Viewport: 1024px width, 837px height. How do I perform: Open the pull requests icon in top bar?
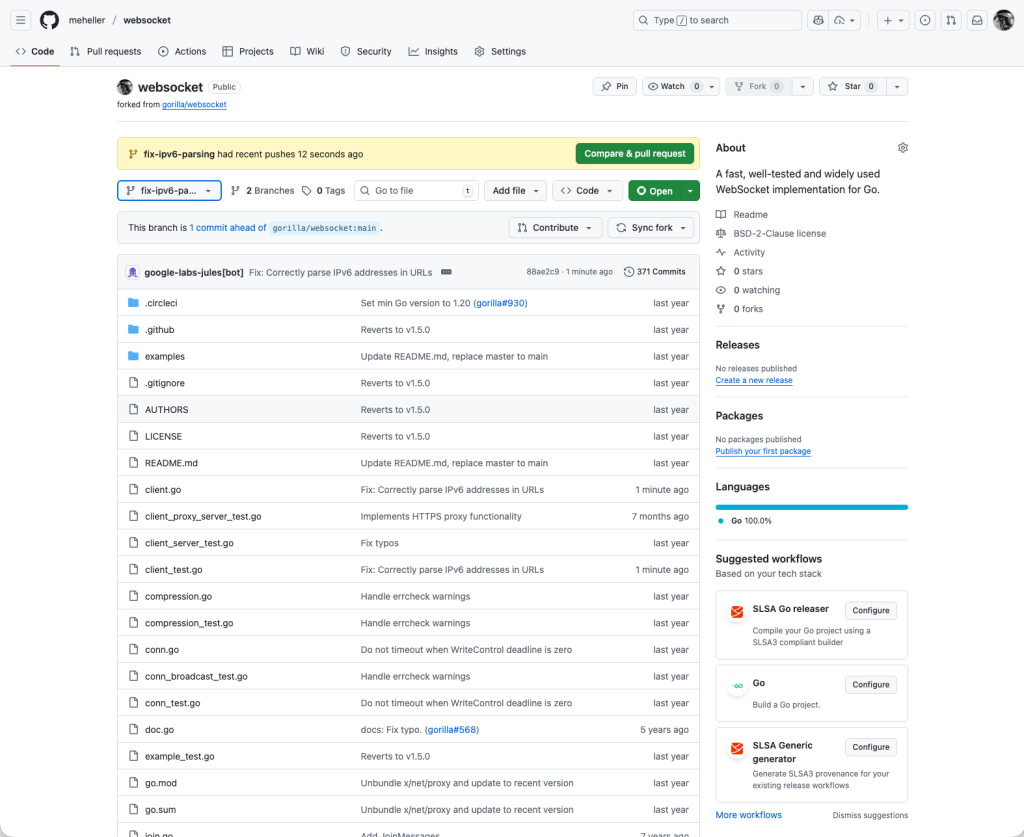(x=951, y=20)
